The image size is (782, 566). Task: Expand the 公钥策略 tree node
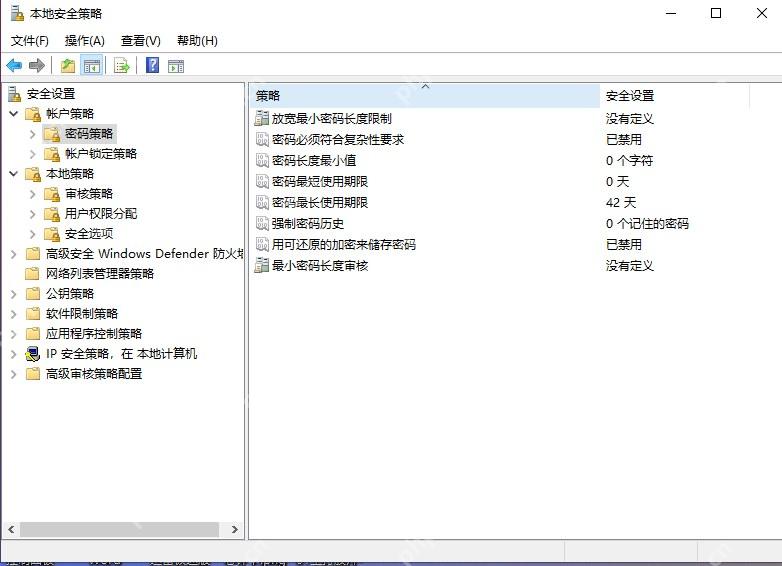click(13, 294)
